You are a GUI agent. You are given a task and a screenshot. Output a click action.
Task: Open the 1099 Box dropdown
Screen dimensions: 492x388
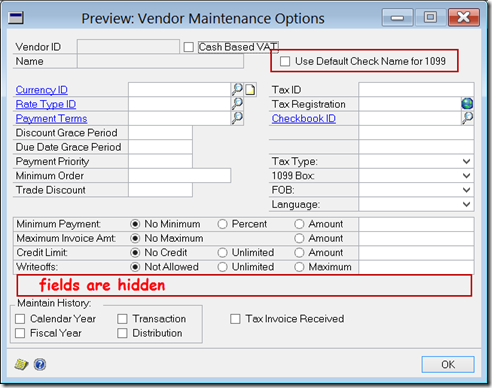[466, 176]
